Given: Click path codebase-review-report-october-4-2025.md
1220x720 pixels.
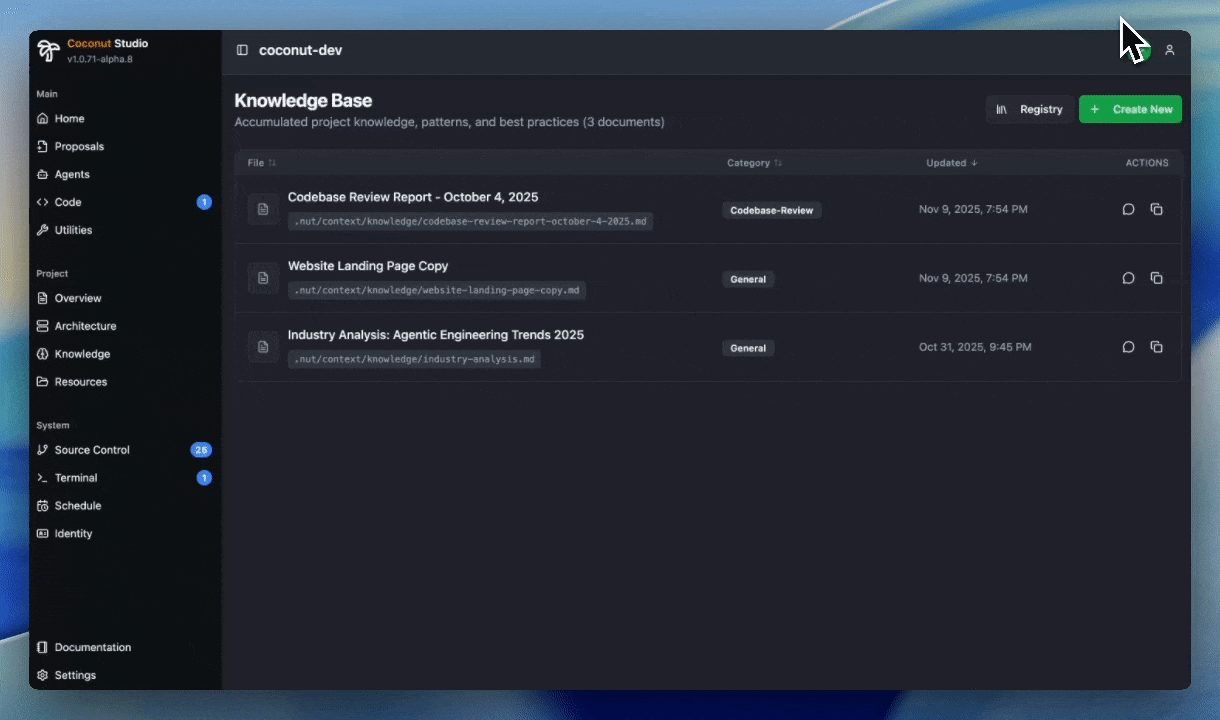Looking at the screenshot, I should click(471, 221).
